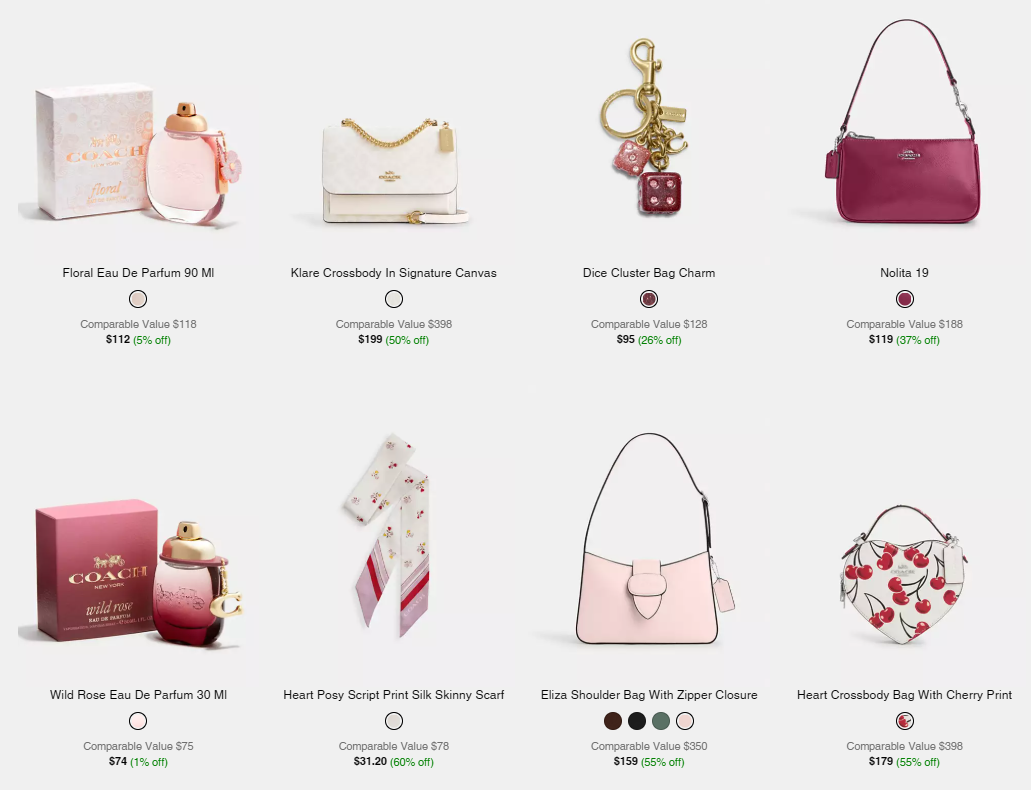Select the black Eliza bag color swatch
This screenshot has height=790, width=1031.
pyautogui.click(x=636, y=721)
